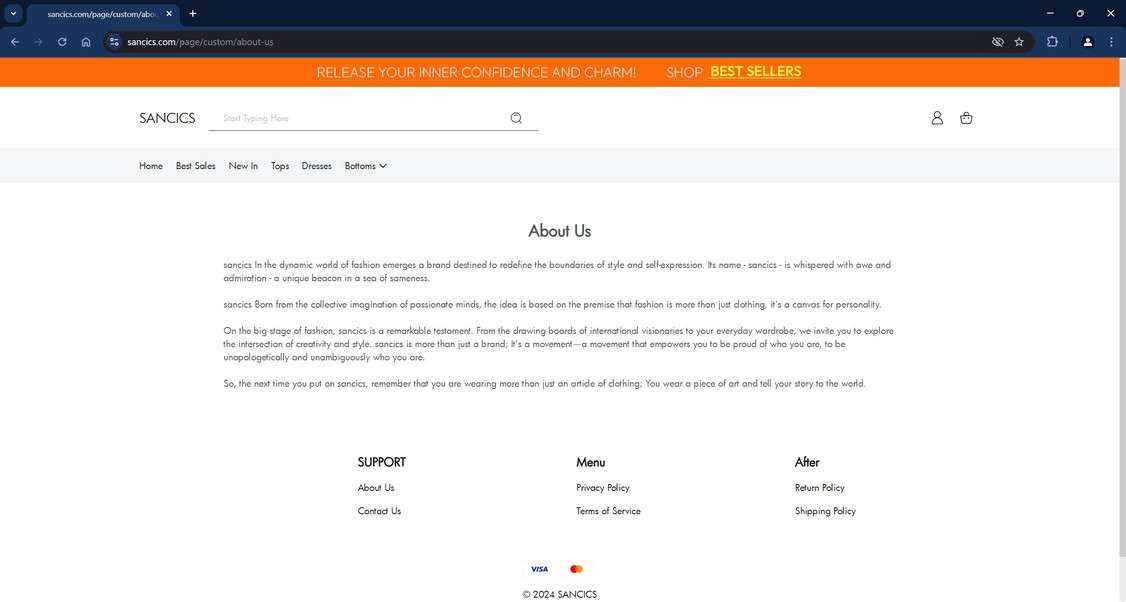This screenshot has height=602, width=1126.
Task: Open the Return Policy link
Action: tap(820, 487)
